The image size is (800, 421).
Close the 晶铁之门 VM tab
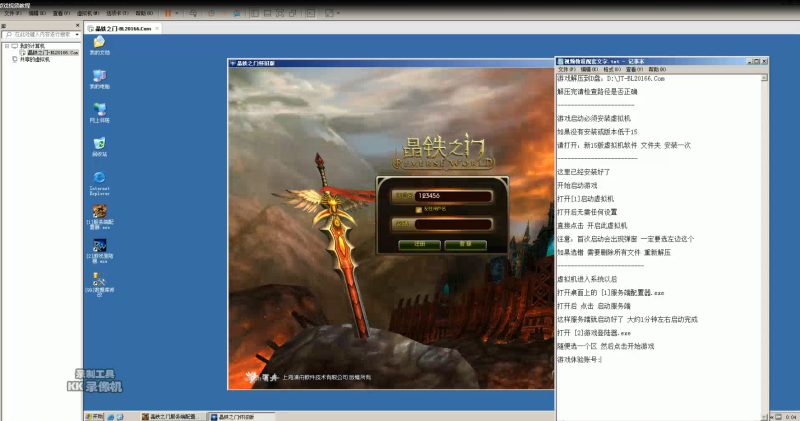click(x=157, y=29)
